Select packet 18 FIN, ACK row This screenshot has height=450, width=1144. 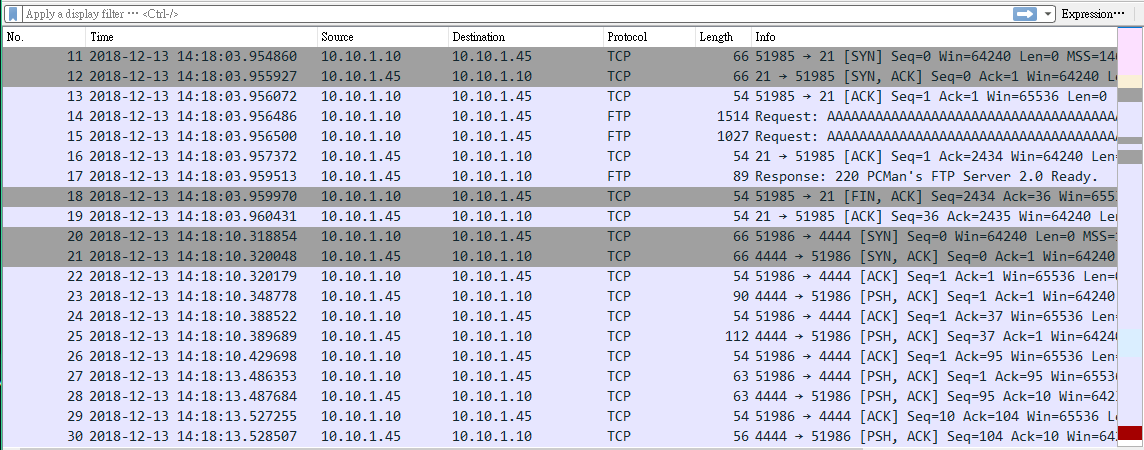pyautogui.click(x=560, y=197)
